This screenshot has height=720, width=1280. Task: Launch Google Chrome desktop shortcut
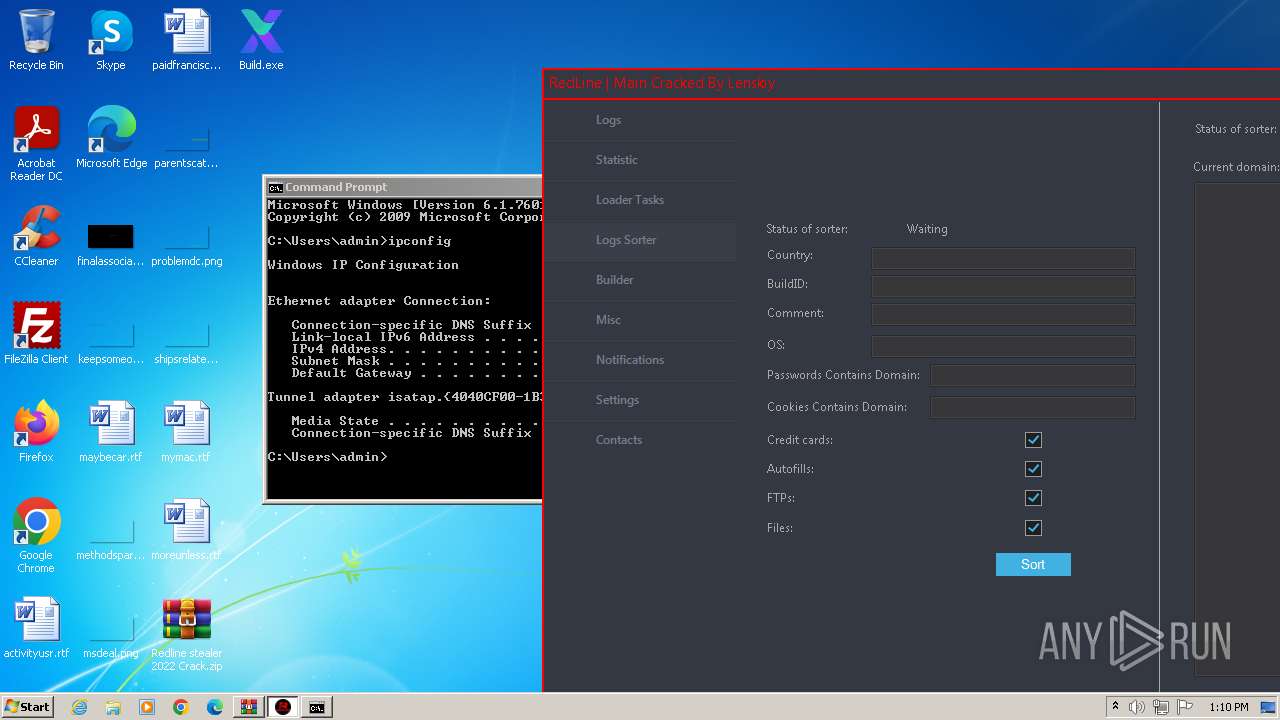[x=36, y=536]
